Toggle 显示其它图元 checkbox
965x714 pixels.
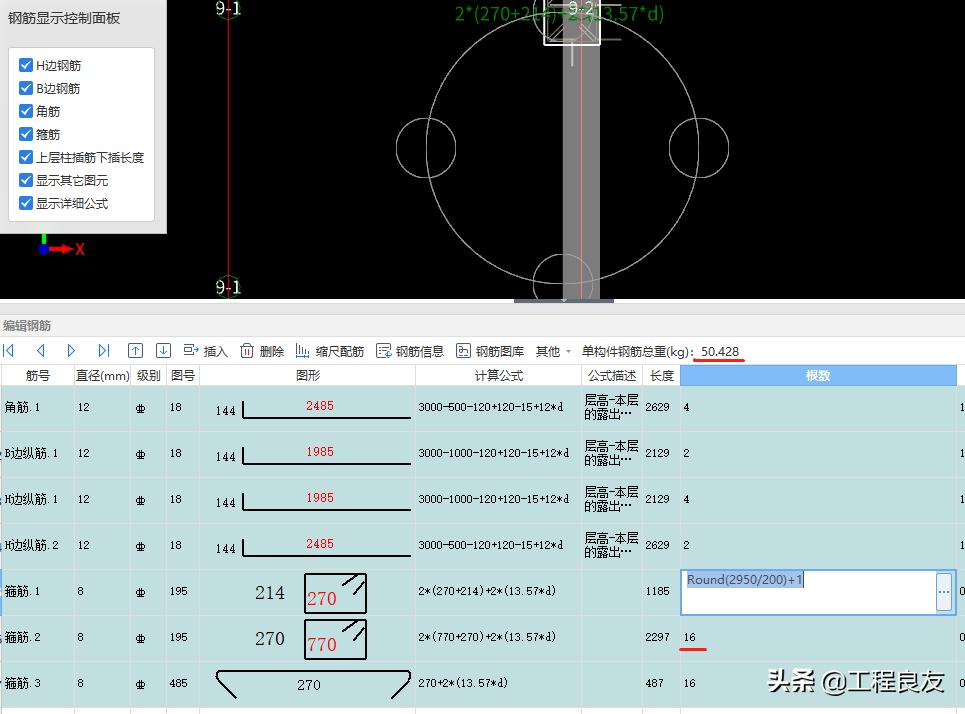click(x=26, y=180)
